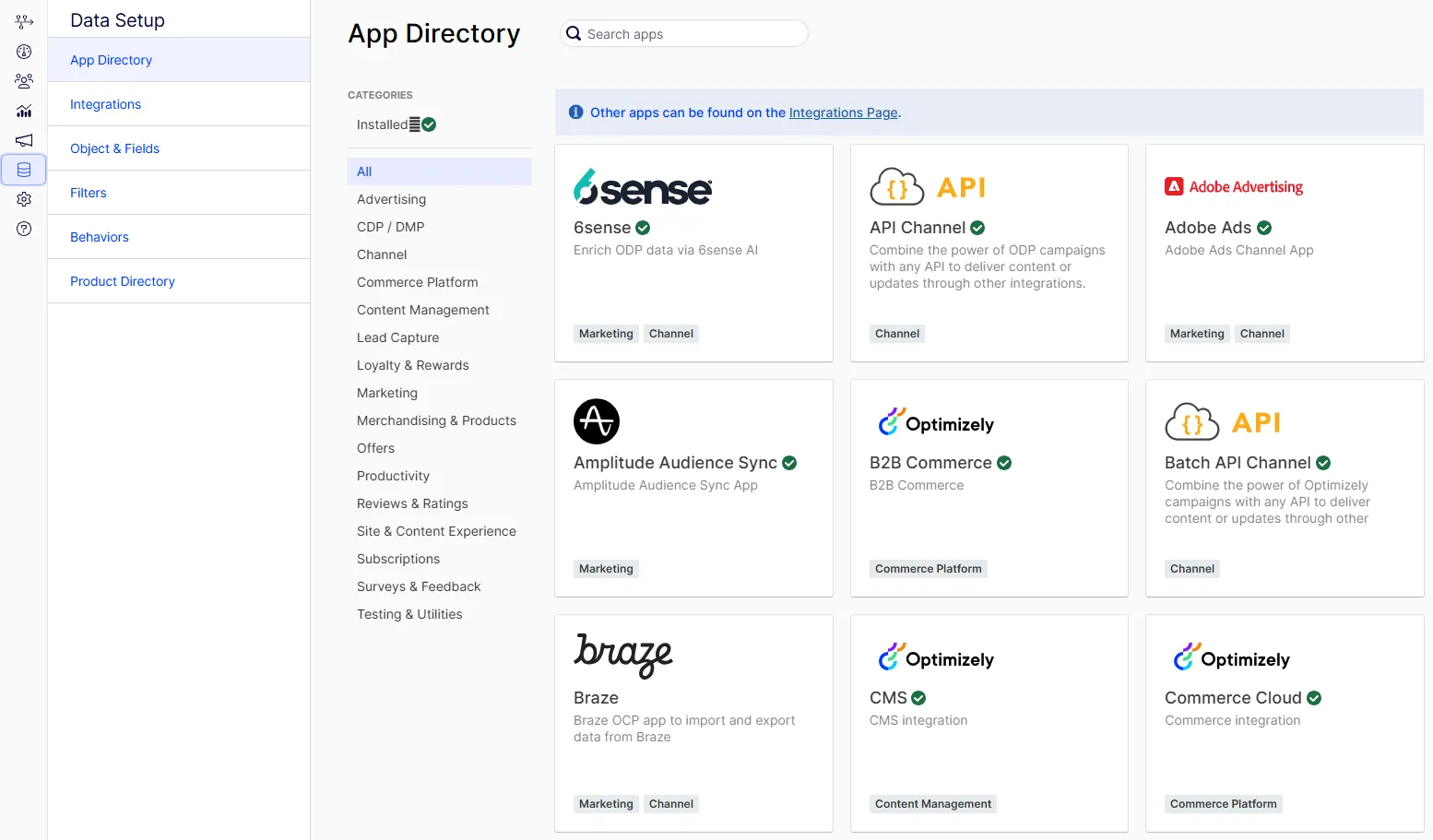Screen dimensions: 1433x840
Task: Open the analytics chart icon in the left rail
Action: [24, 111]
